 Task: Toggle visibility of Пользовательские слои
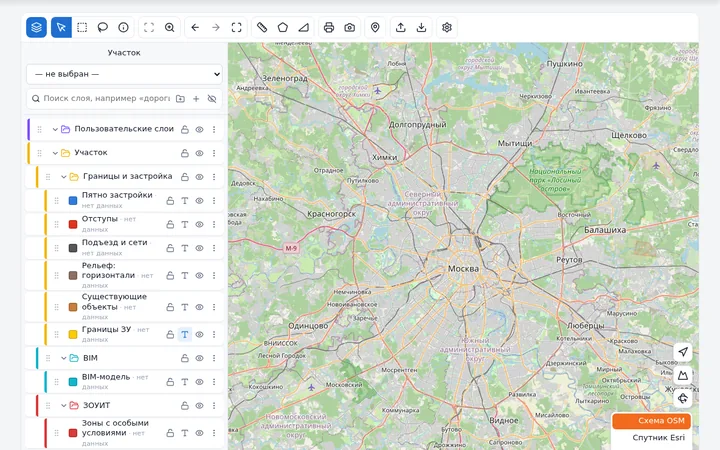point(199,129)
